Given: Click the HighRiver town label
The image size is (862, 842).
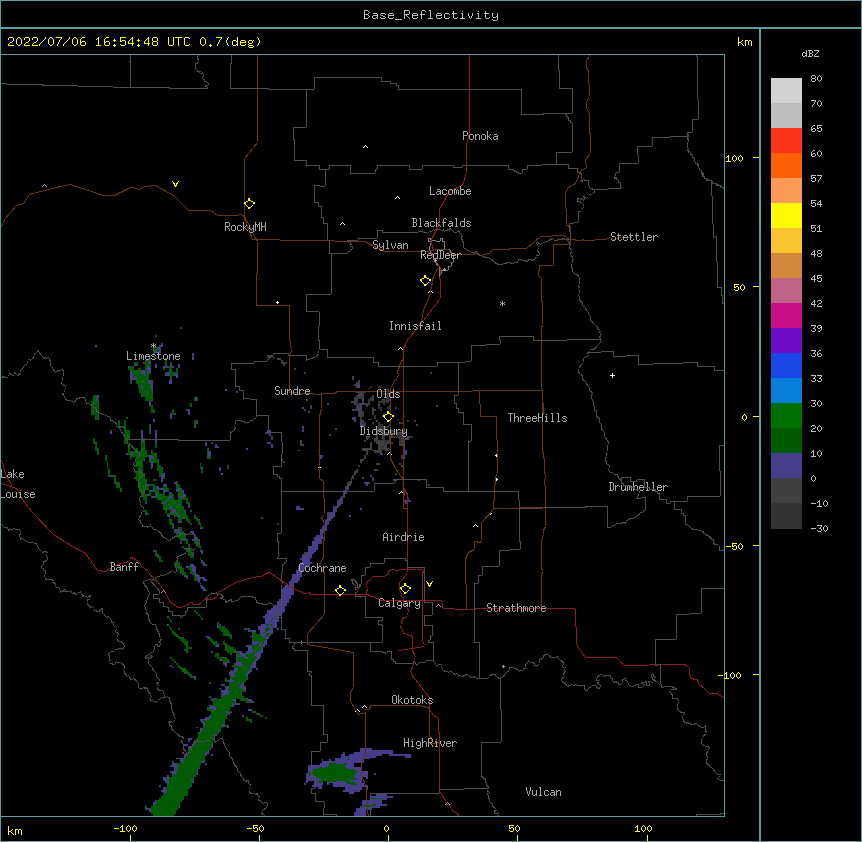Looking at the screenshot, I should point(430,743).
